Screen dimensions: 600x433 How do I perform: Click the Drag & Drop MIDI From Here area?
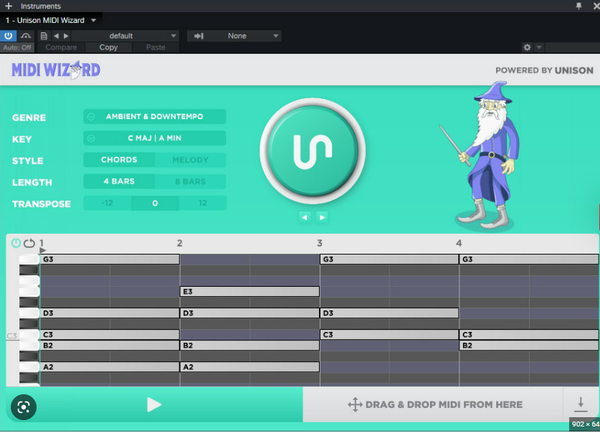[x=433, y=405]
